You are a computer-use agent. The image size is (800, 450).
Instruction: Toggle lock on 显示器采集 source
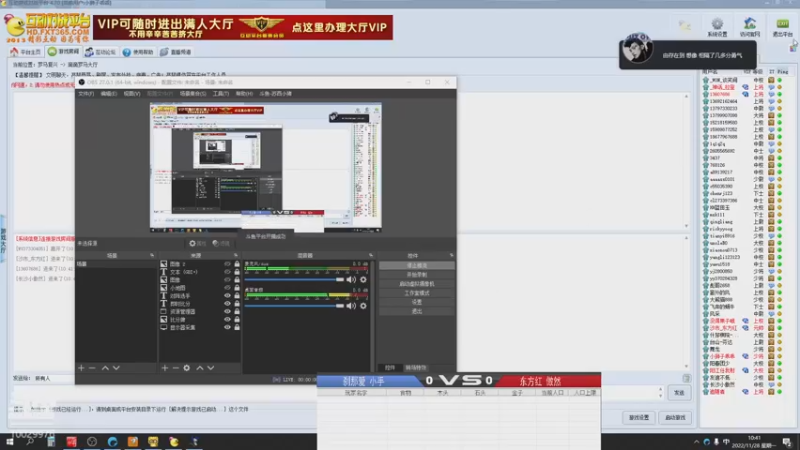(x=237, y=327)
